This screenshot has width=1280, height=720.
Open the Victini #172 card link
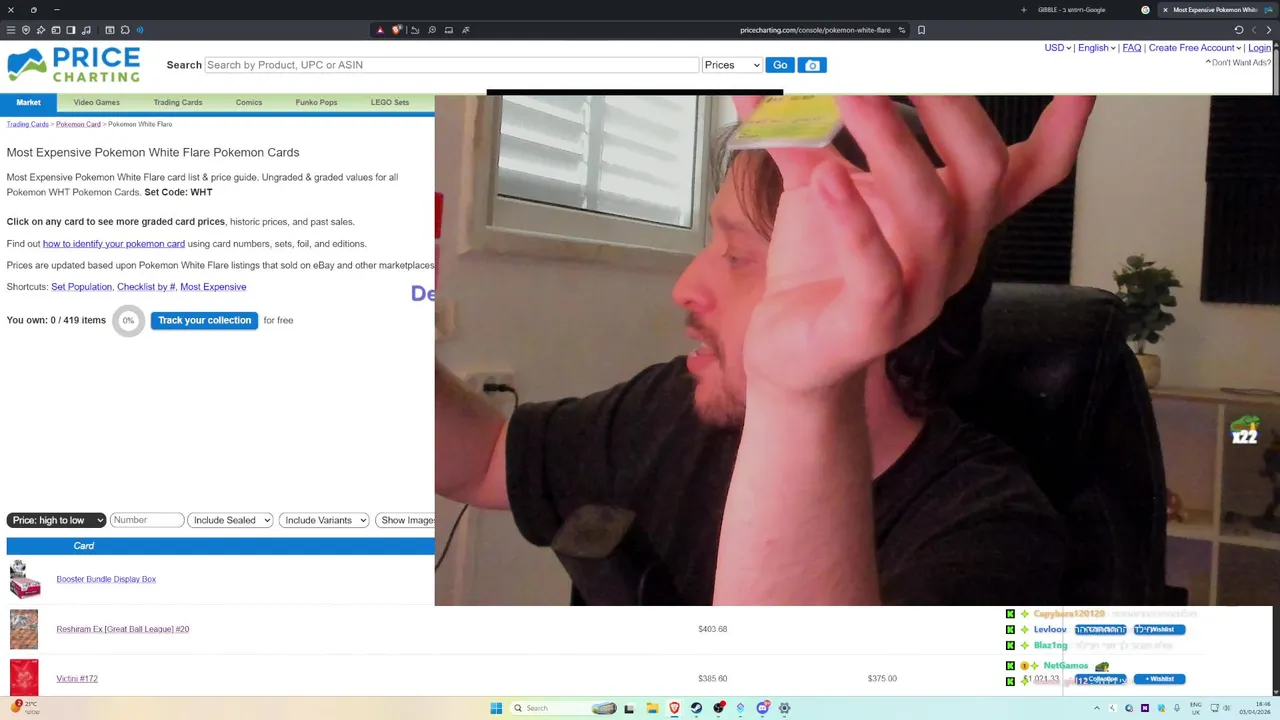tap(77, 679)
